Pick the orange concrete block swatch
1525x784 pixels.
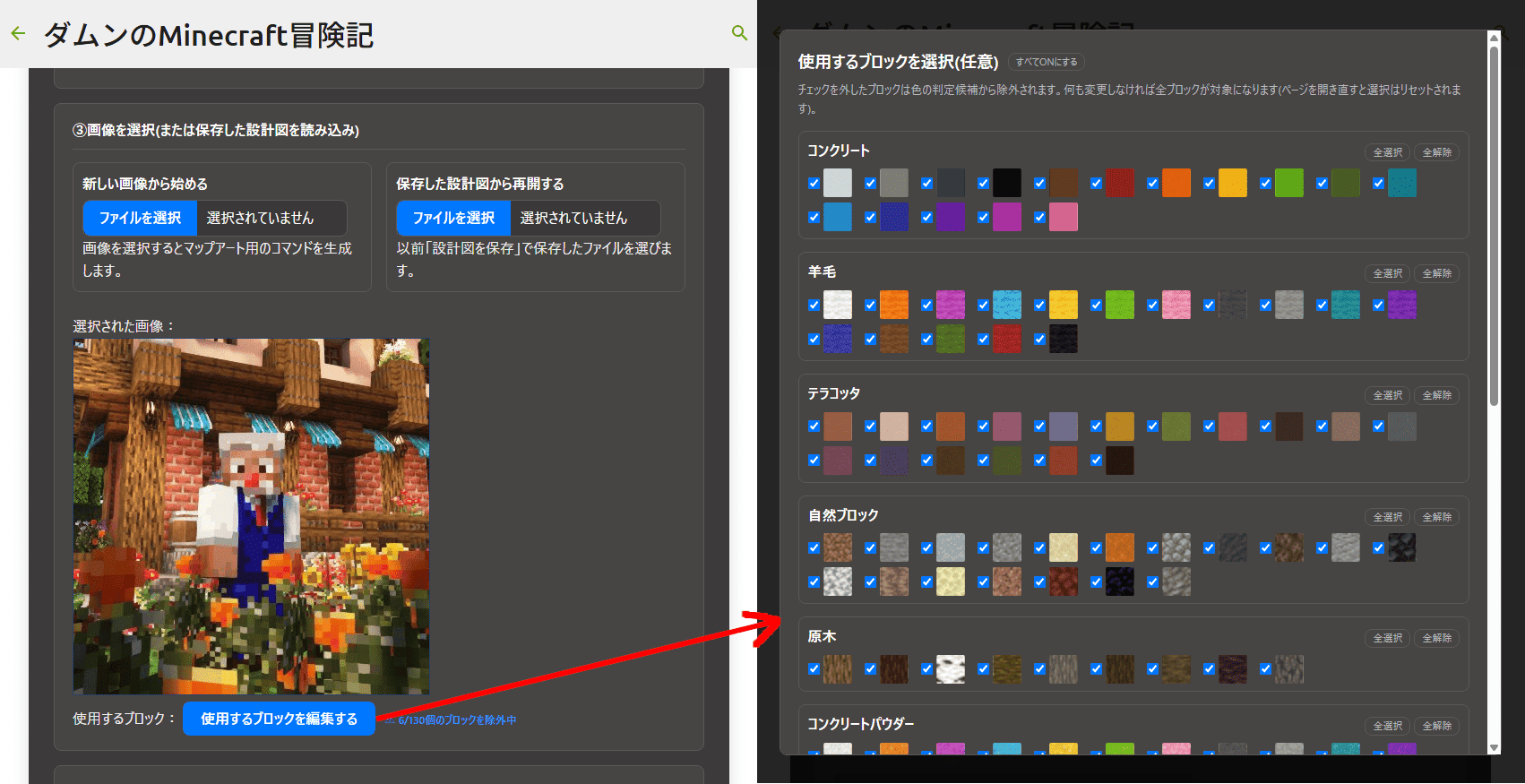pos(1176,183)
